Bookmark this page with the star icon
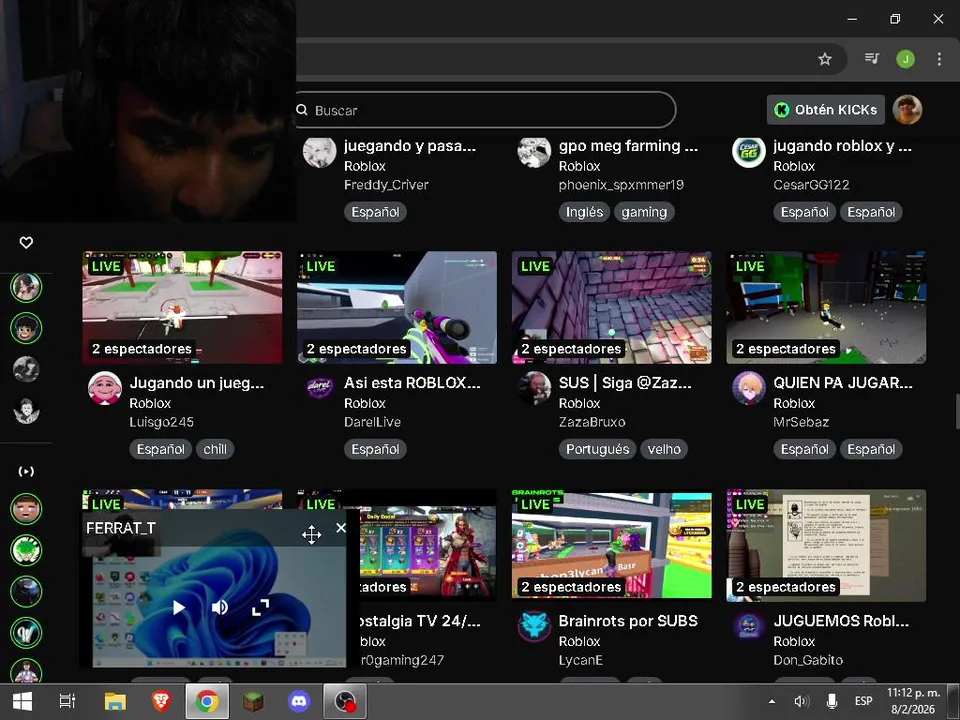The image size is (960, 720). [x=825, y=59]
